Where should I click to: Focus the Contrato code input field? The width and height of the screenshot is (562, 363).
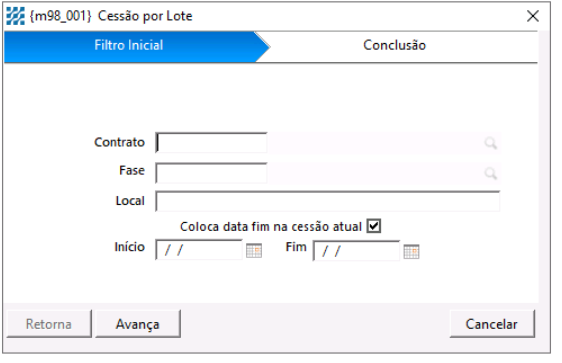[x=211, y=143]
